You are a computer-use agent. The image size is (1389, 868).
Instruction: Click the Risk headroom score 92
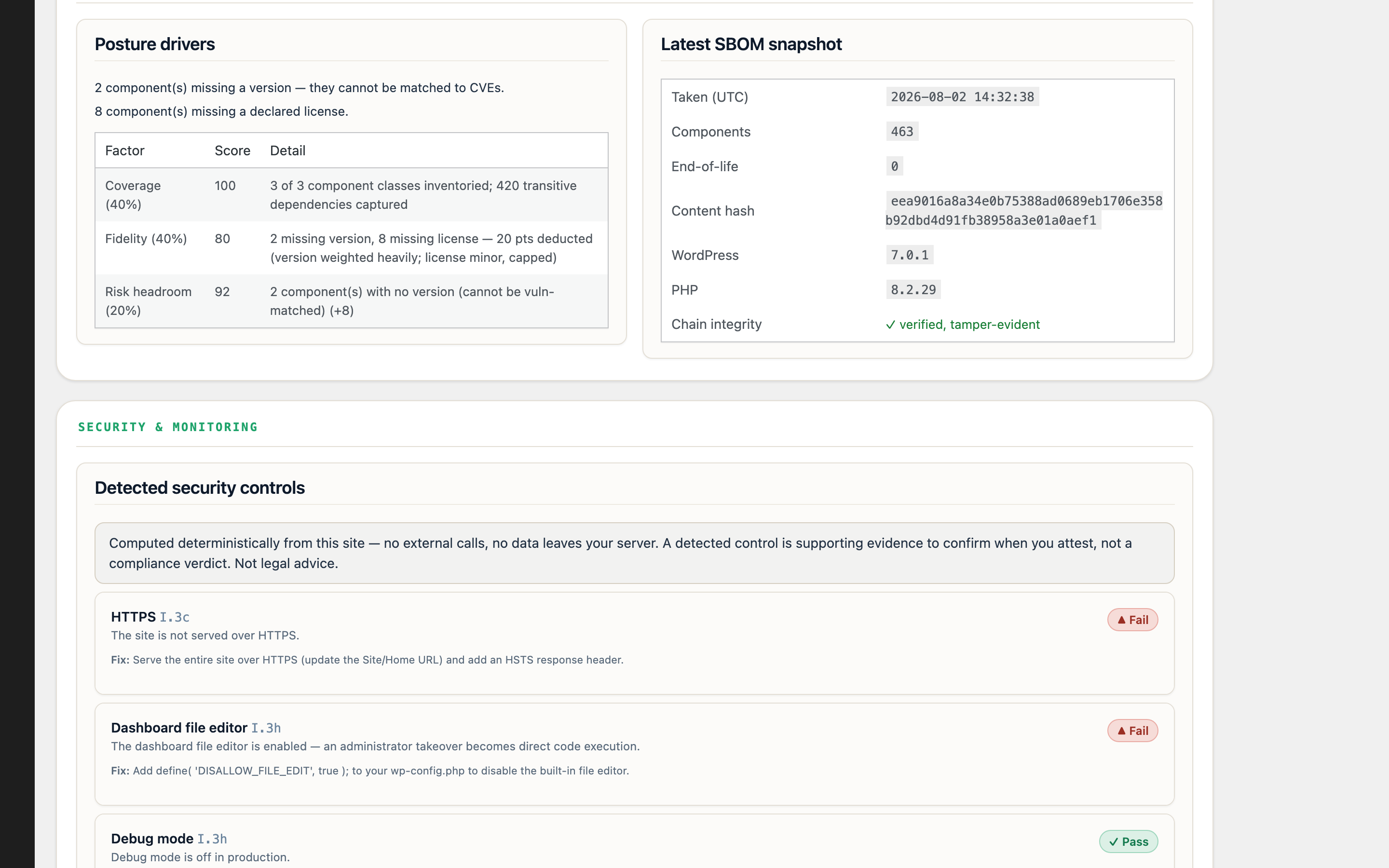coord(222,292)
